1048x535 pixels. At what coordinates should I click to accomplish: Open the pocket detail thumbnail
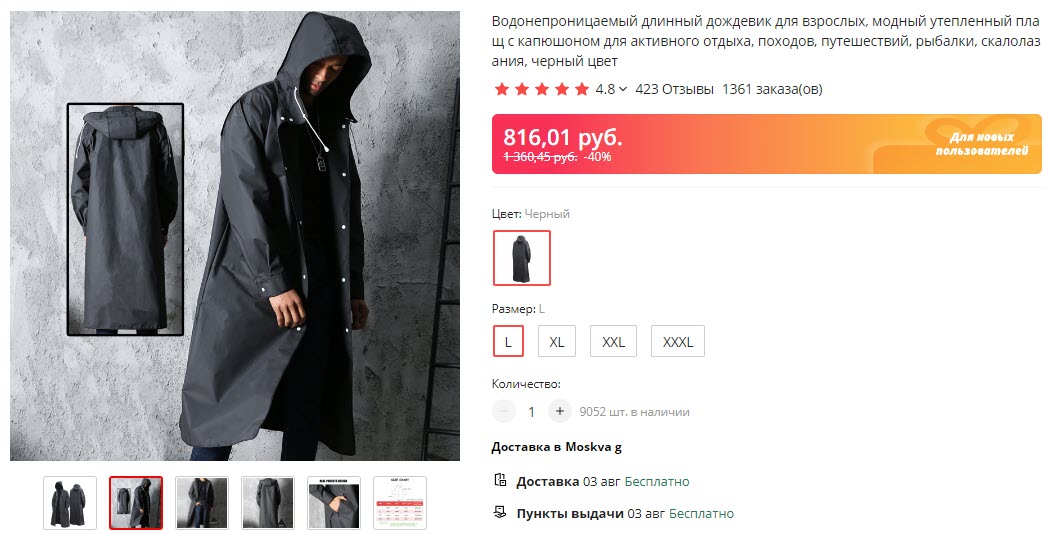pyautogui.click(x=334, y=502)
